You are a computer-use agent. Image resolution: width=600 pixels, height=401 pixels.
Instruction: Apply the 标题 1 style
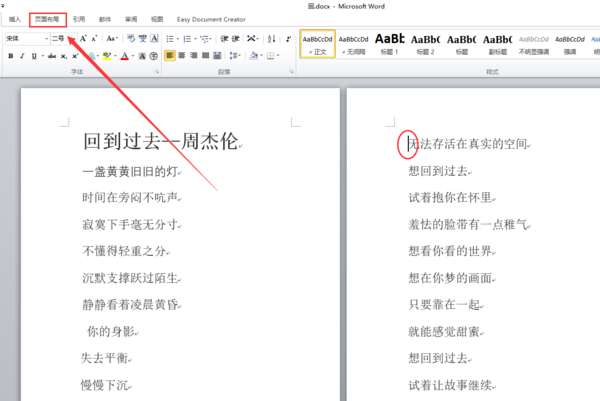point(390,44)
